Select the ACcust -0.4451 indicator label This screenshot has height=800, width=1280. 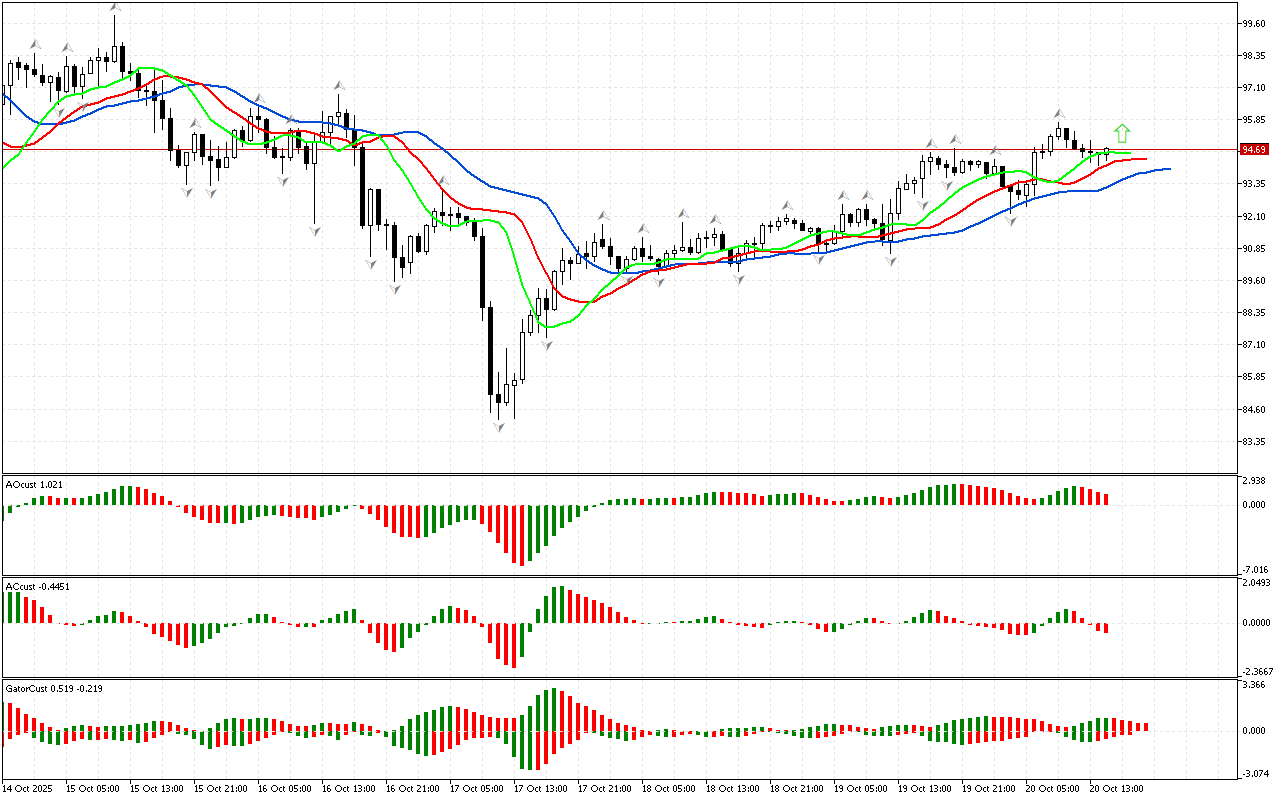(x=37, y=586)
